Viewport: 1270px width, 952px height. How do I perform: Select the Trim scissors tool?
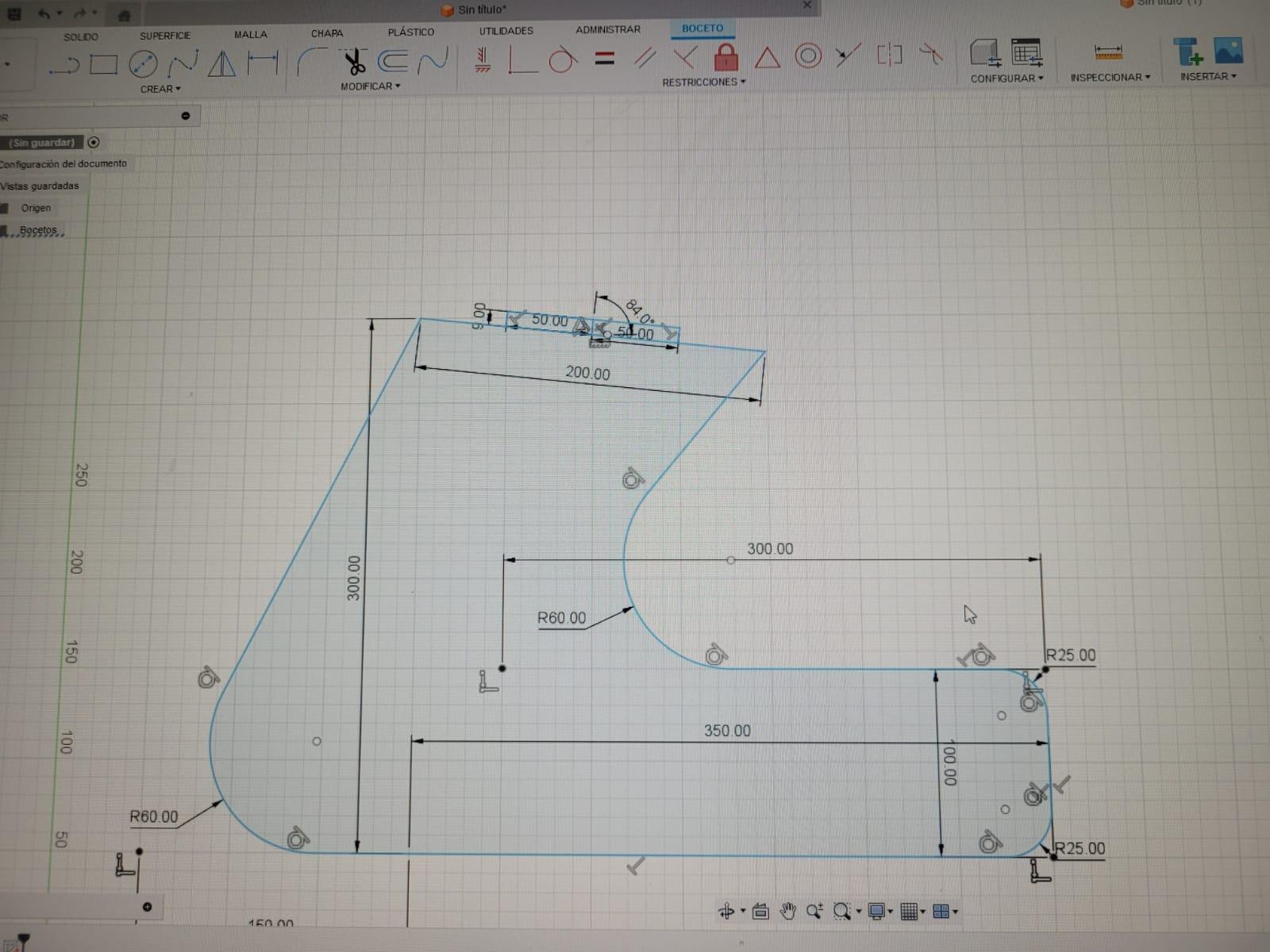(x=353, y=61)
